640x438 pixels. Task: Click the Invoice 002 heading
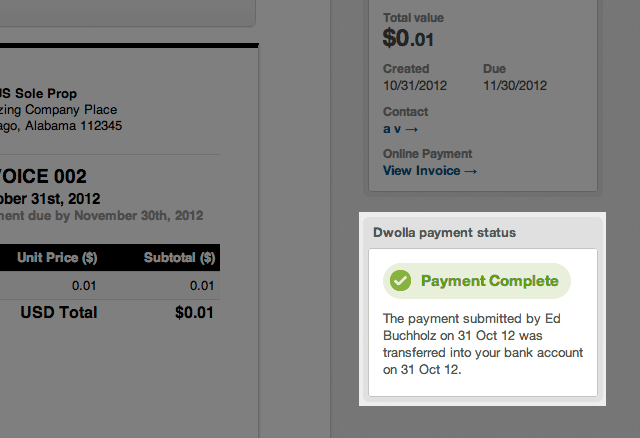point(44,177)
